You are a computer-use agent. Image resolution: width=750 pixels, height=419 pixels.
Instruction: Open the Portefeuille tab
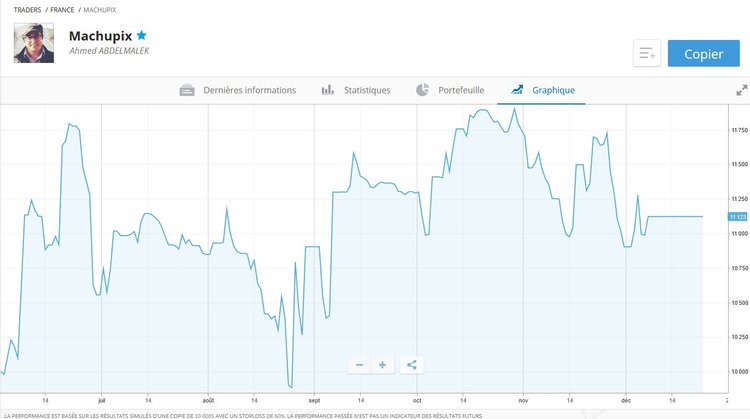tap(450, 90)
